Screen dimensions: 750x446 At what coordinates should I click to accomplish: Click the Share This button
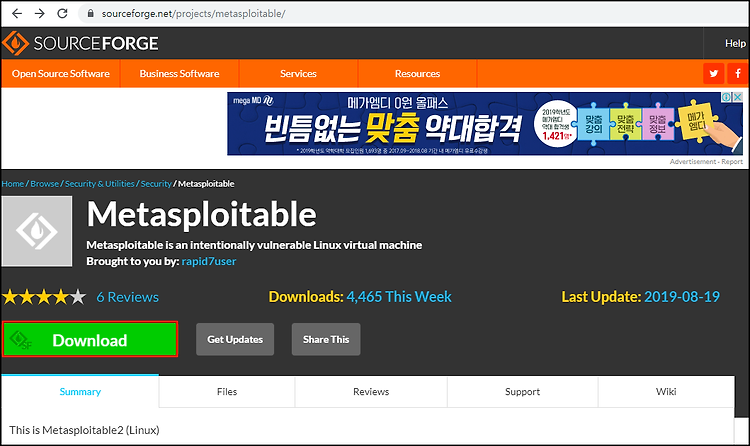[x=326, y=339]
